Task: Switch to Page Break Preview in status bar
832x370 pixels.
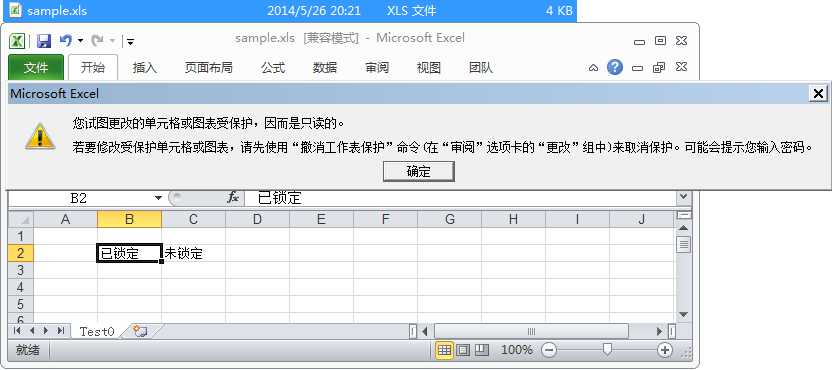Action: tap(482, 350)
